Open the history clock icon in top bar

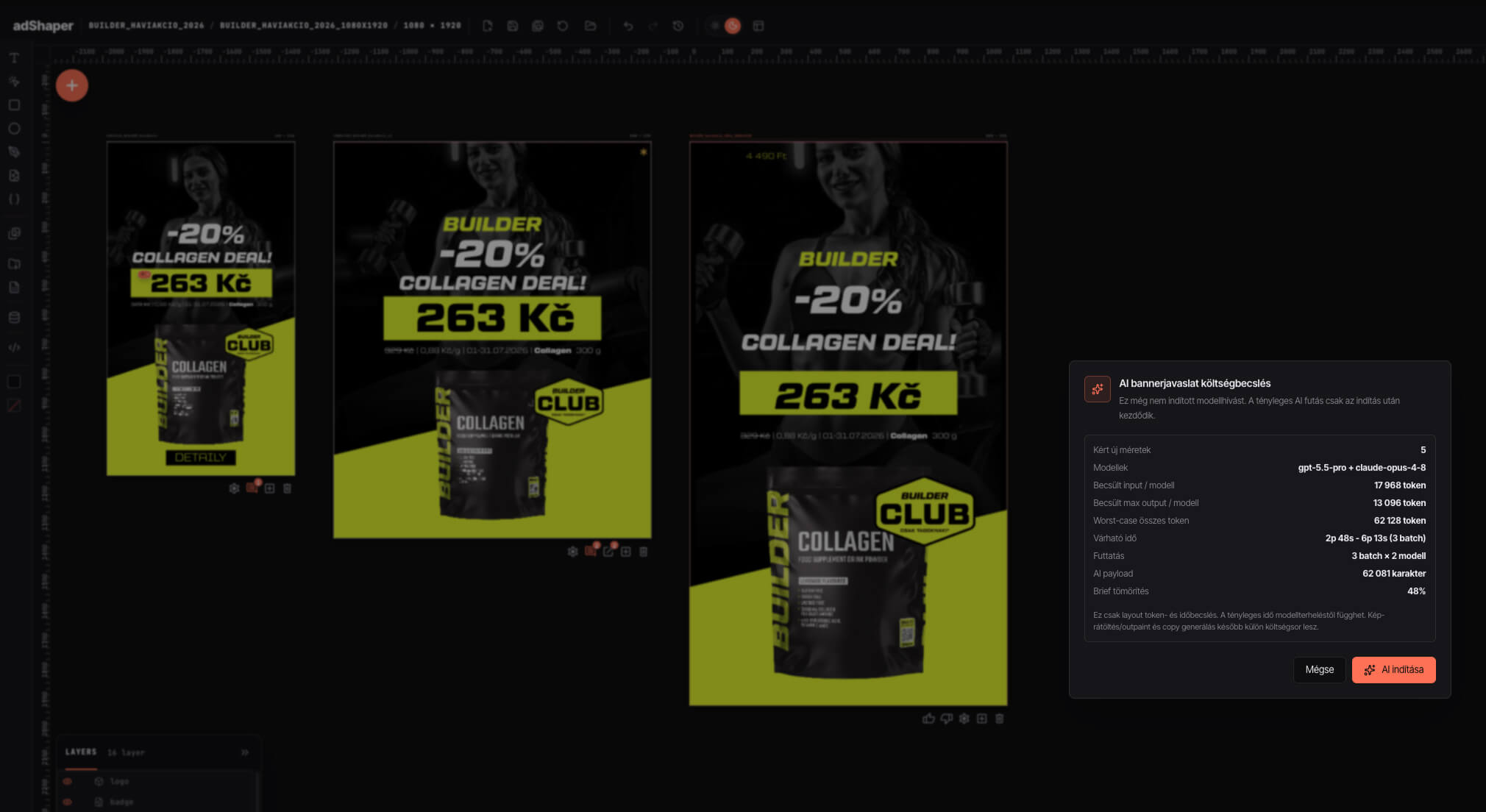coord(678,26)
